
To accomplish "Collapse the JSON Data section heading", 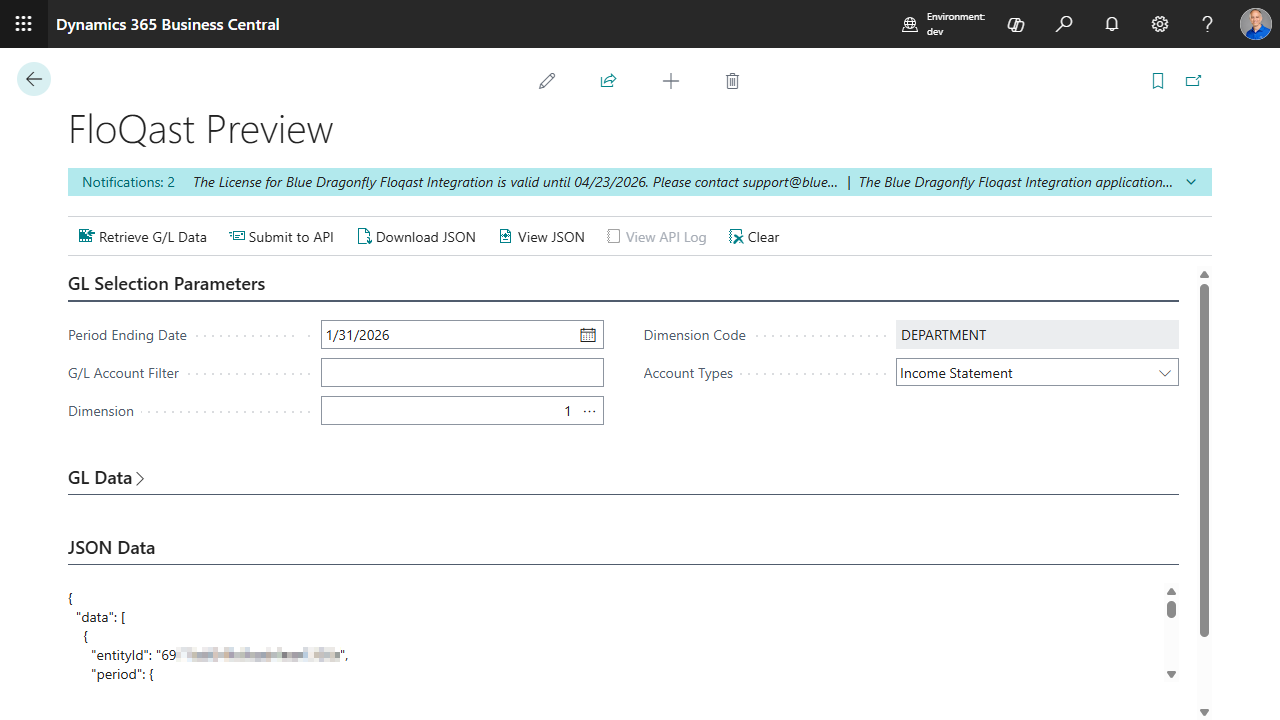I will (111, 548).
